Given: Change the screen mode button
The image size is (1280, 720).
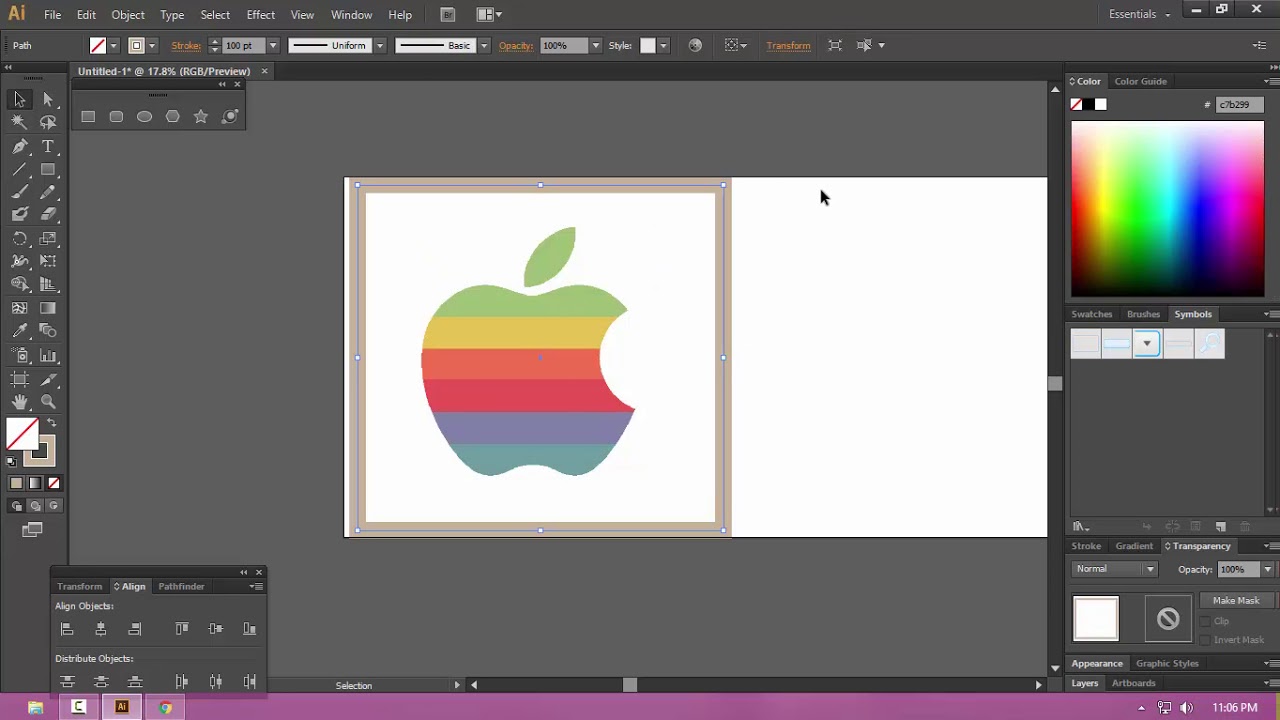Looking at the screenshot, I should (x=32, y=530).
